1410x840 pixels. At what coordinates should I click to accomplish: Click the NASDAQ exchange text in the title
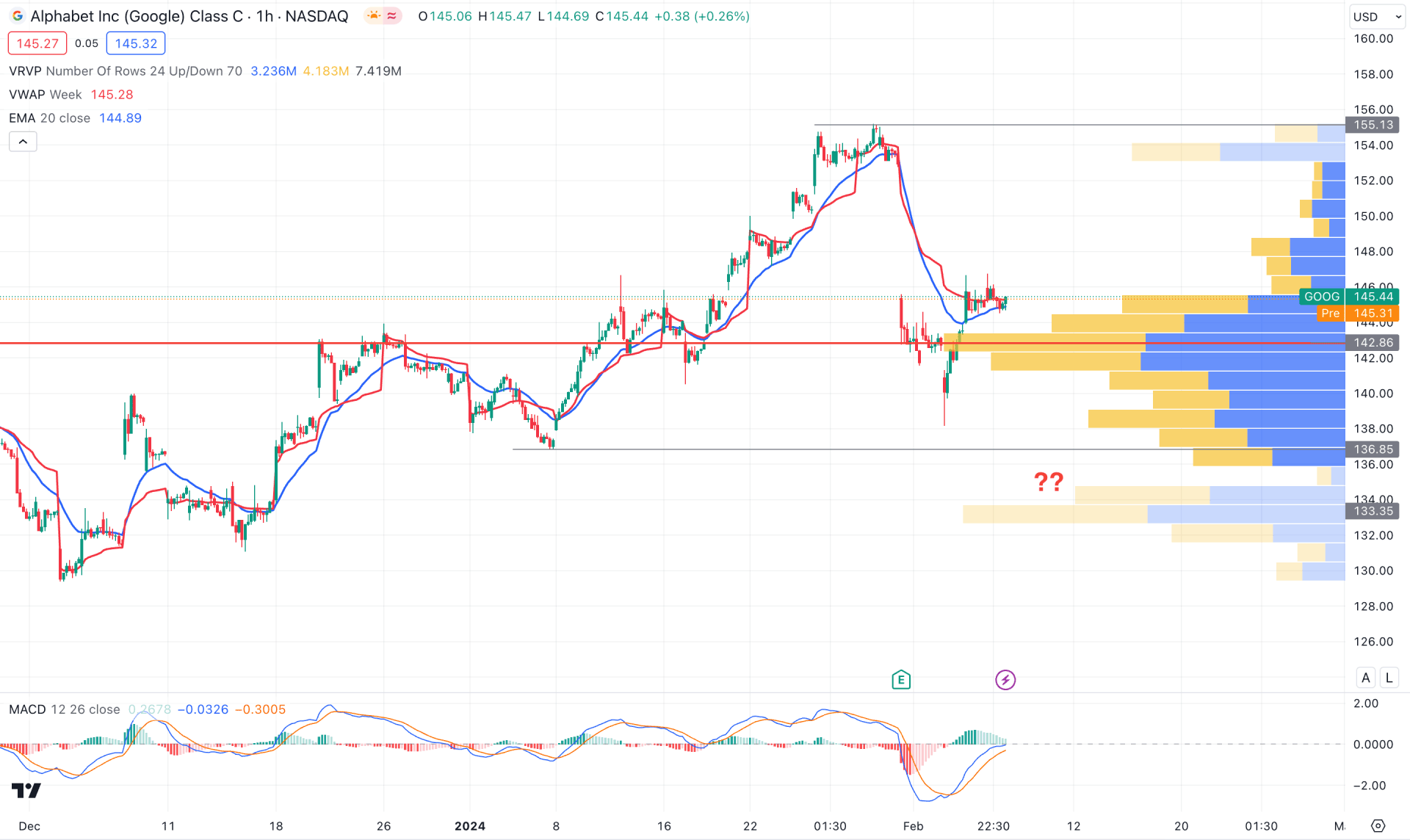[x=317, y=16]
